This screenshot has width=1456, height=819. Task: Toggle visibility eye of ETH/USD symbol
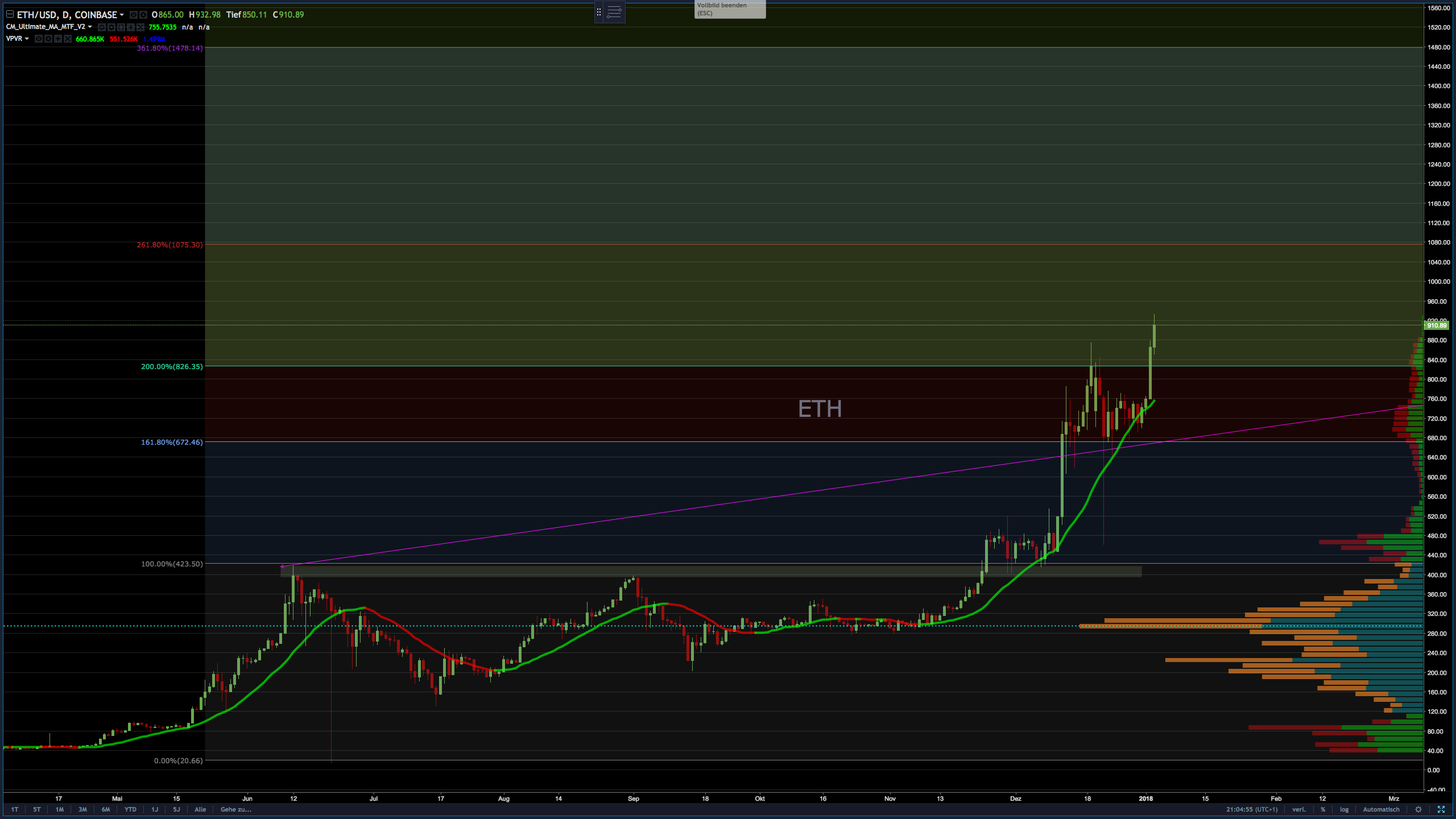[134, 15]
